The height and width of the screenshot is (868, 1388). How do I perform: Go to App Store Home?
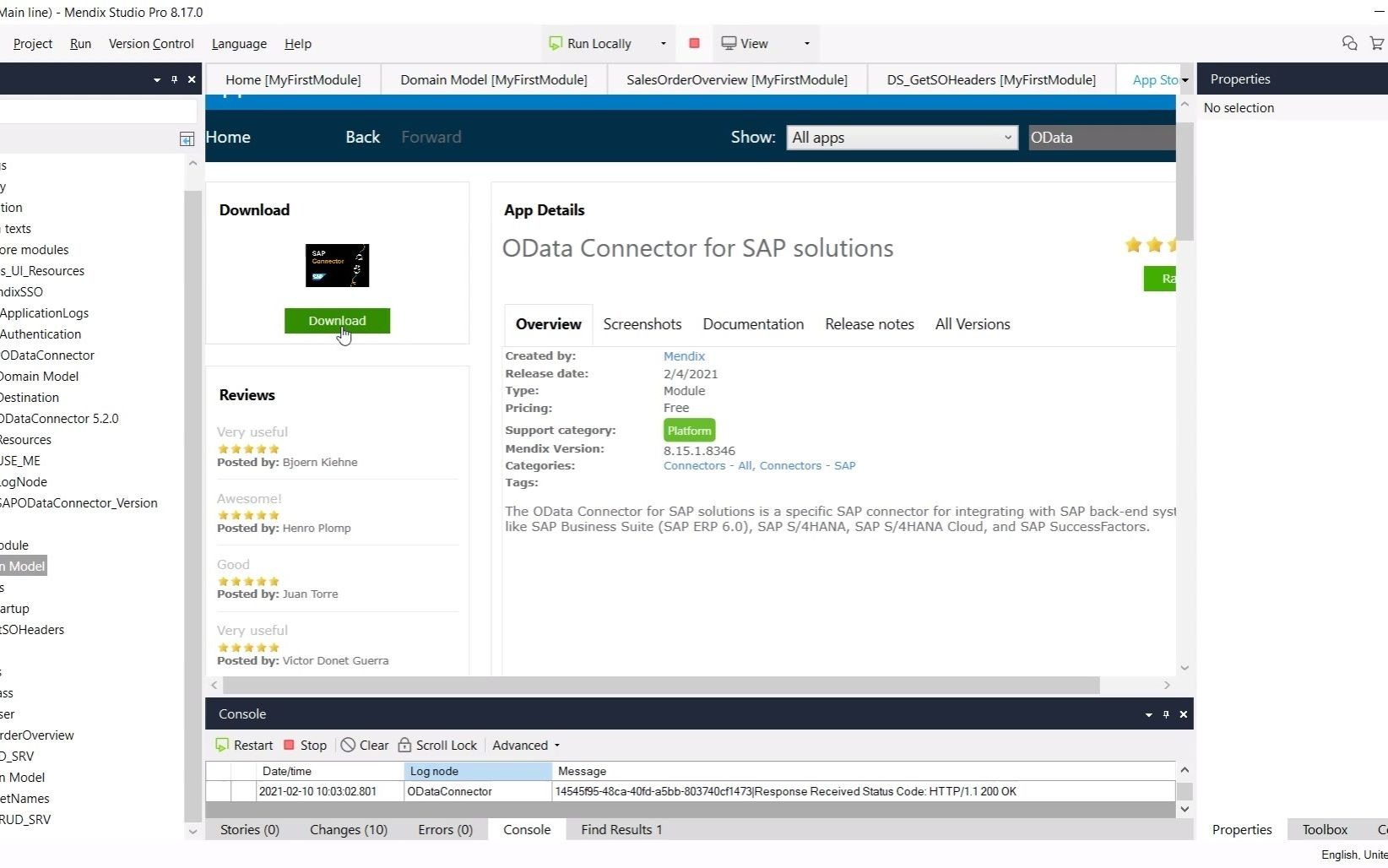228,137
